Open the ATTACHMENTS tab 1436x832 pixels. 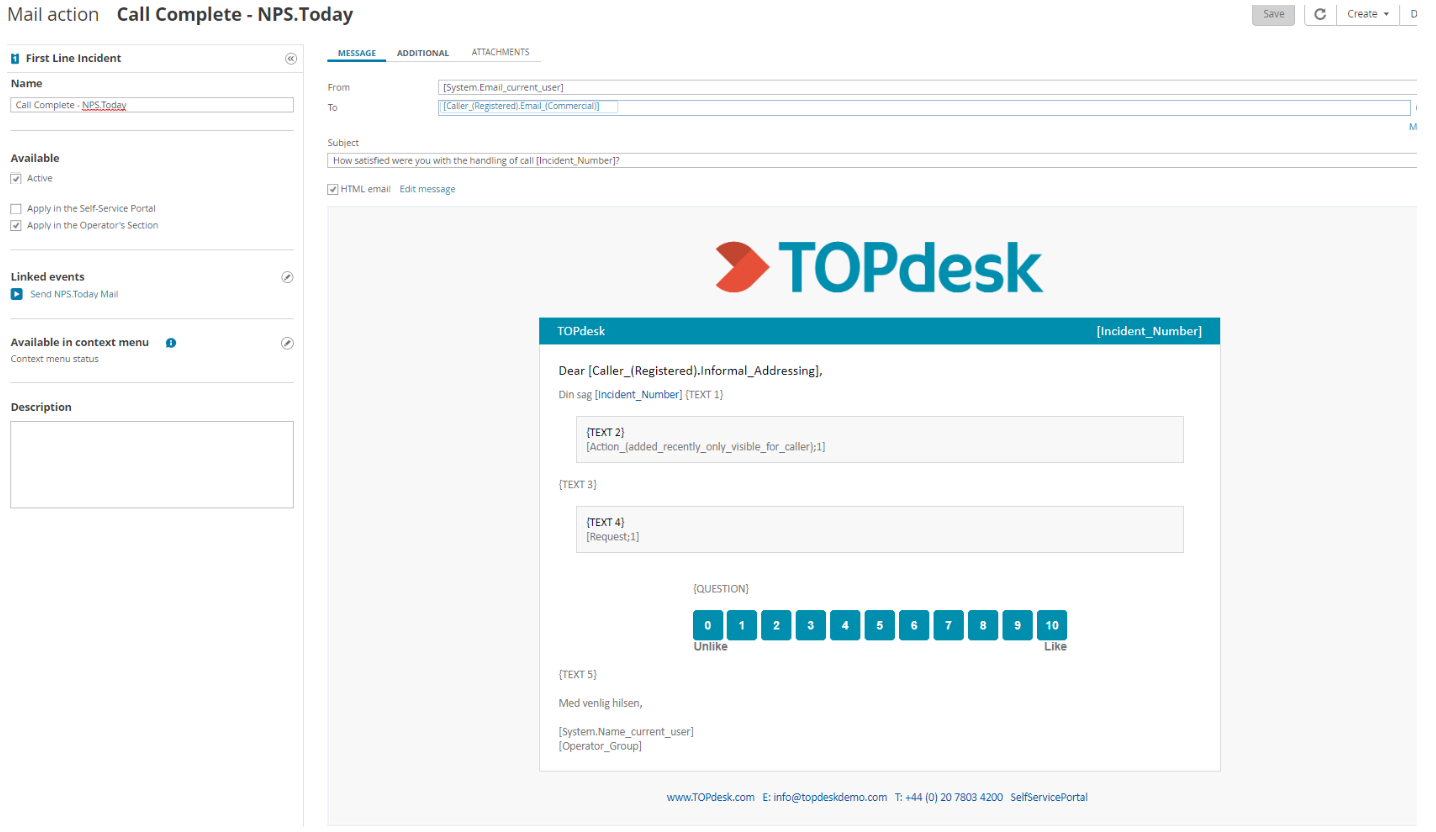(500, 52)
